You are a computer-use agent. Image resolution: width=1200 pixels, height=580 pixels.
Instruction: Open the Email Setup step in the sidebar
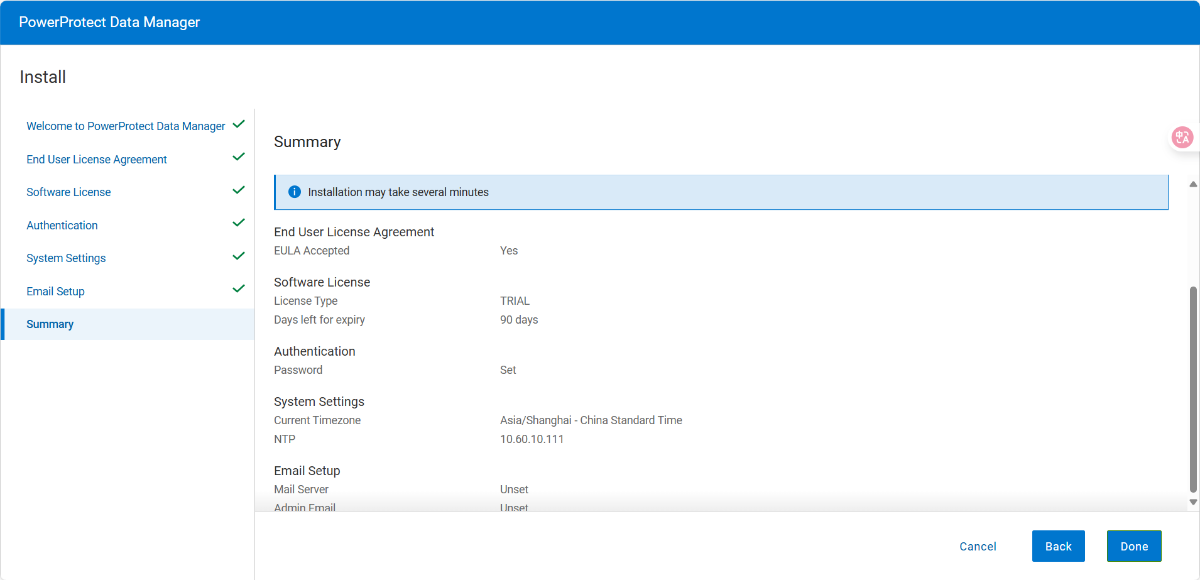click(x=56, y=292)
